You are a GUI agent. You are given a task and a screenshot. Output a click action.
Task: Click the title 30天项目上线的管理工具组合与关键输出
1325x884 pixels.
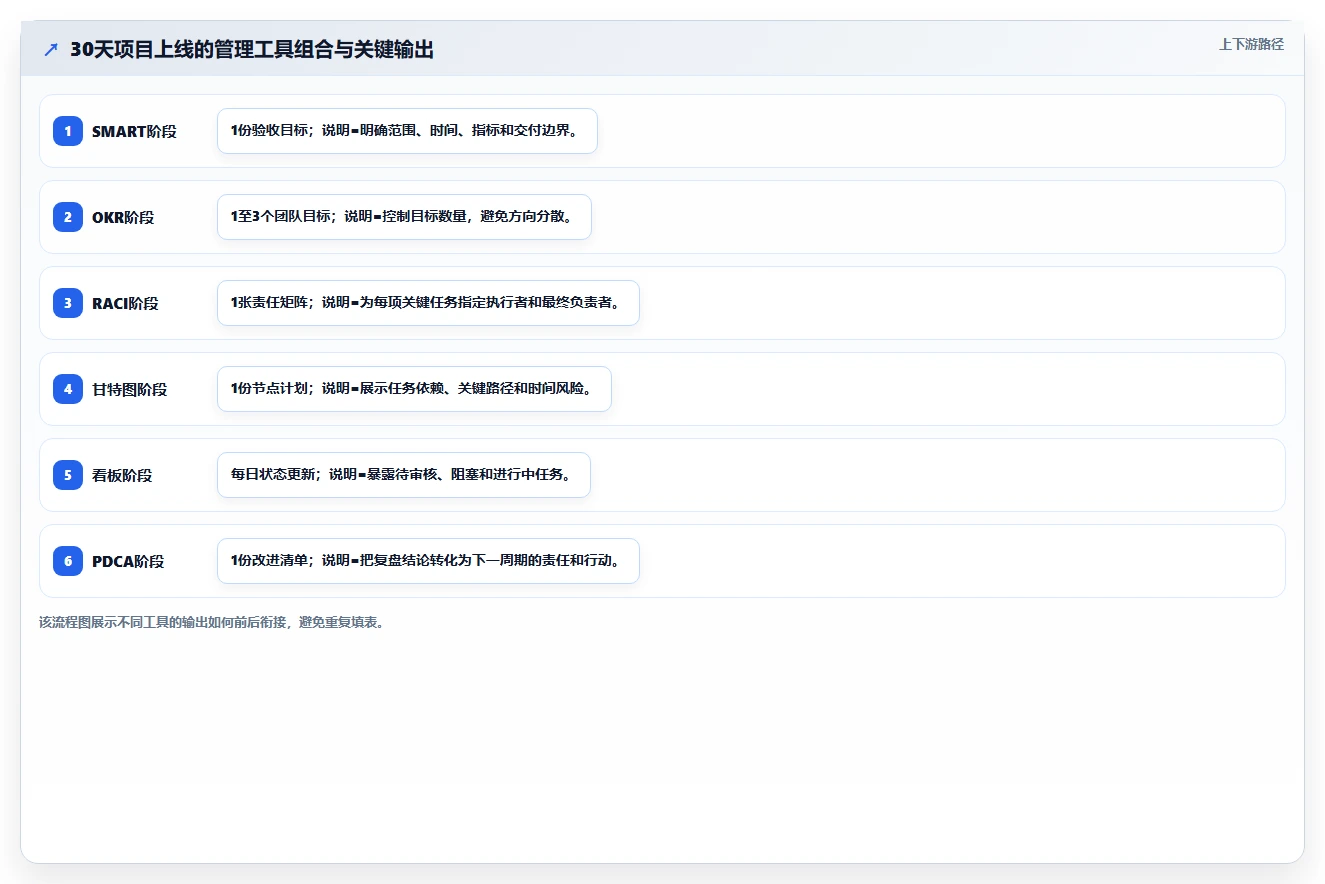click(x=252, y=50)
